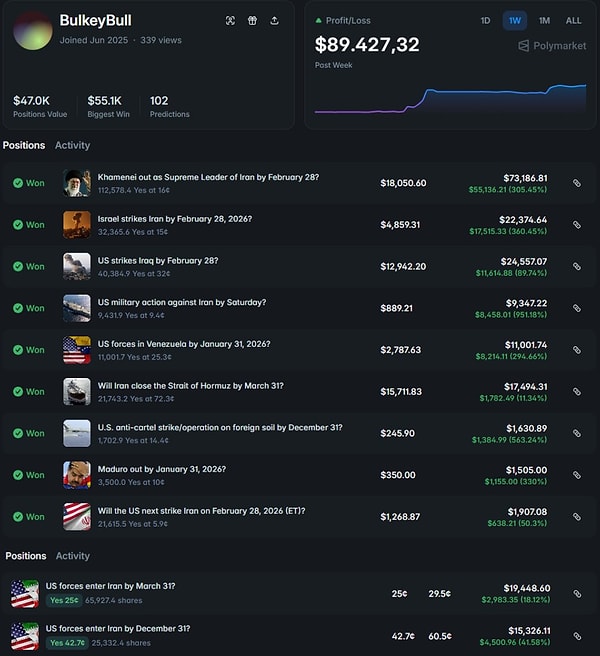600x656 pixels.
Task: Switch to the lower Activity tab
Action: 72,556
